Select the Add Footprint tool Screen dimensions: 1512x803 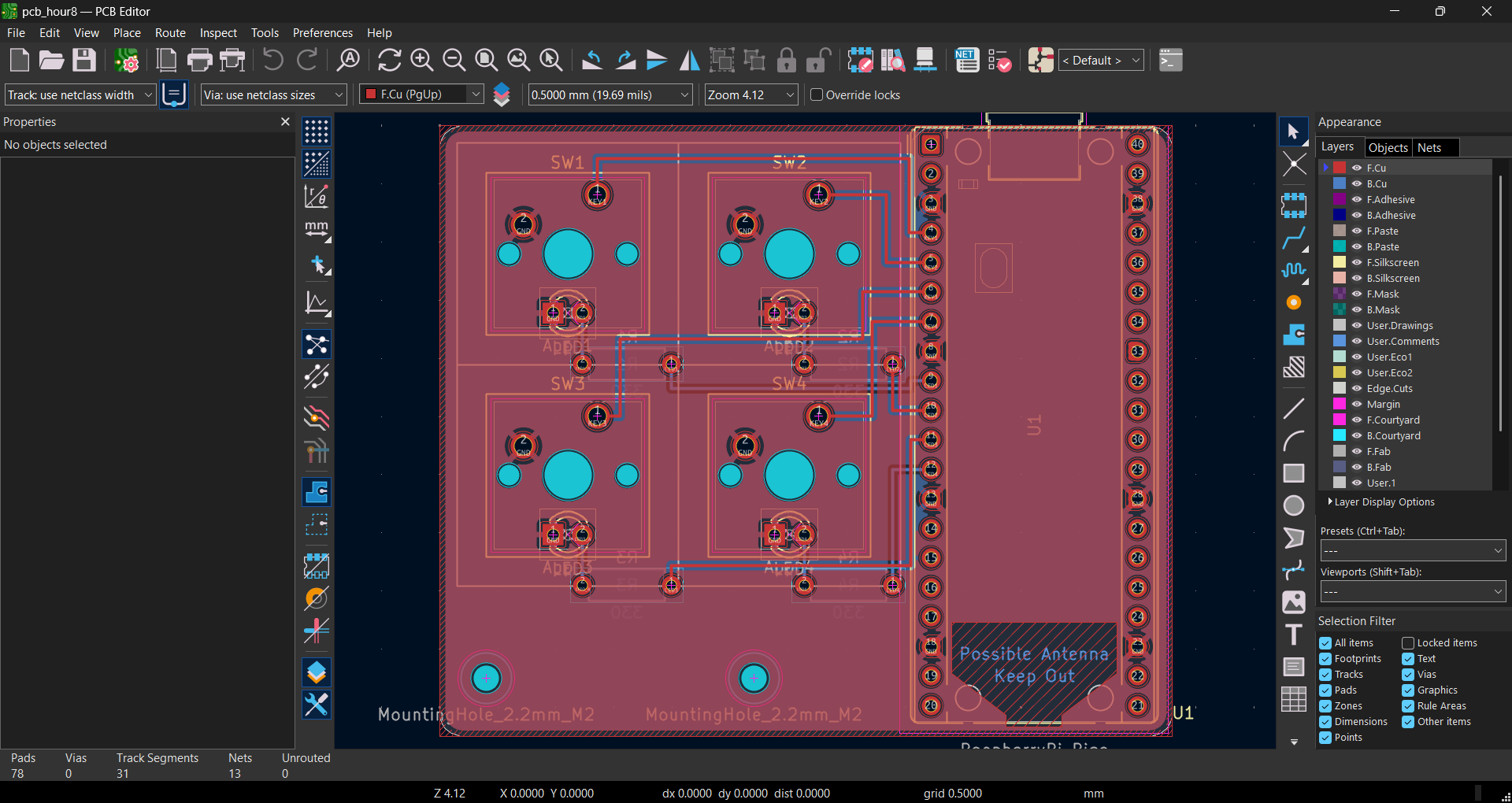tap(1294, 205)
